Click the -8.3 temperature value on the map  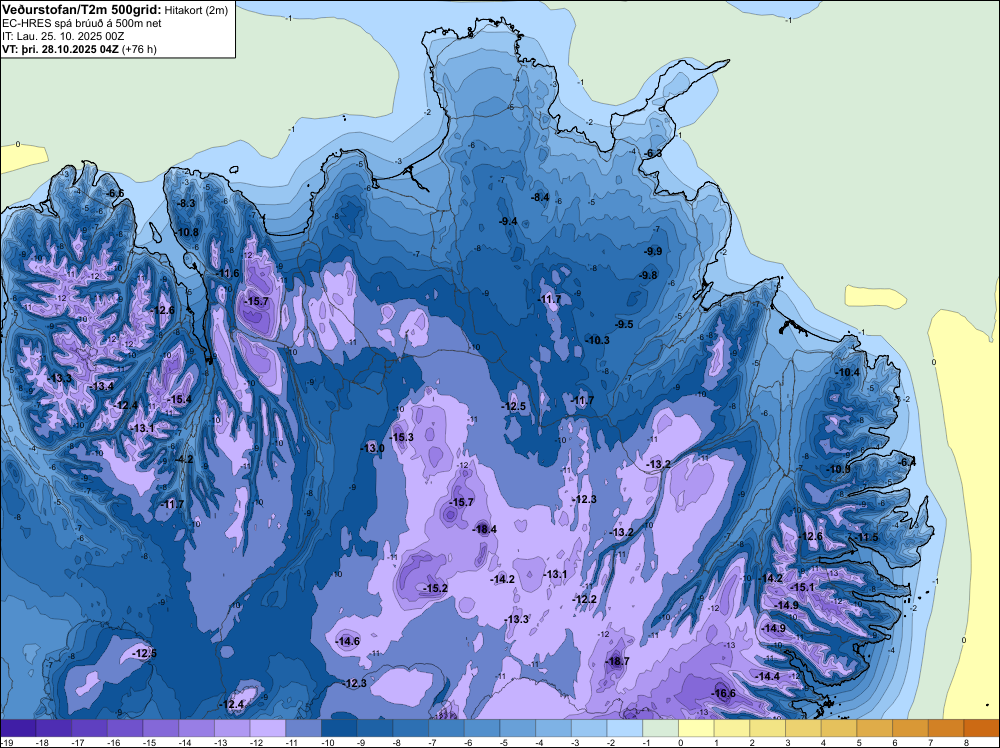(x=186, y=203)
